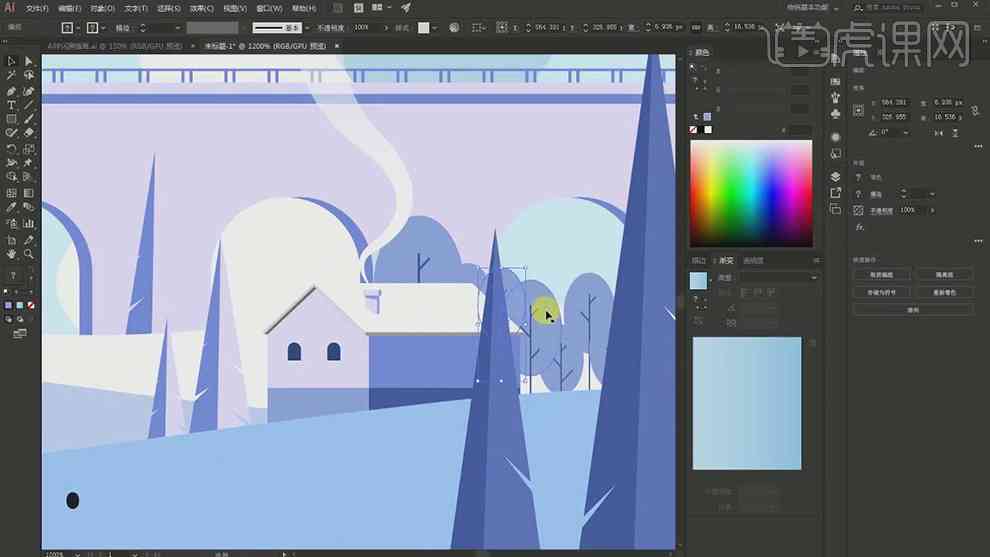Screen dimensions: 990x557
Task: Click first quick action button, right column
Action: [945, 275]
